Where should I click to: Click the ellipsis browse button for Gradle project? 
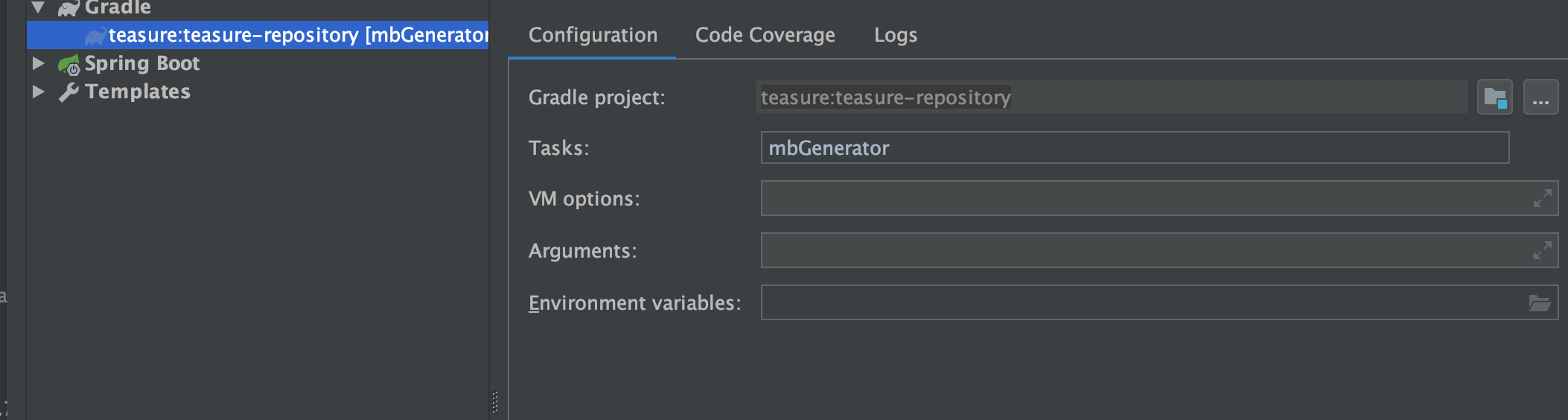pos(1540,98)
